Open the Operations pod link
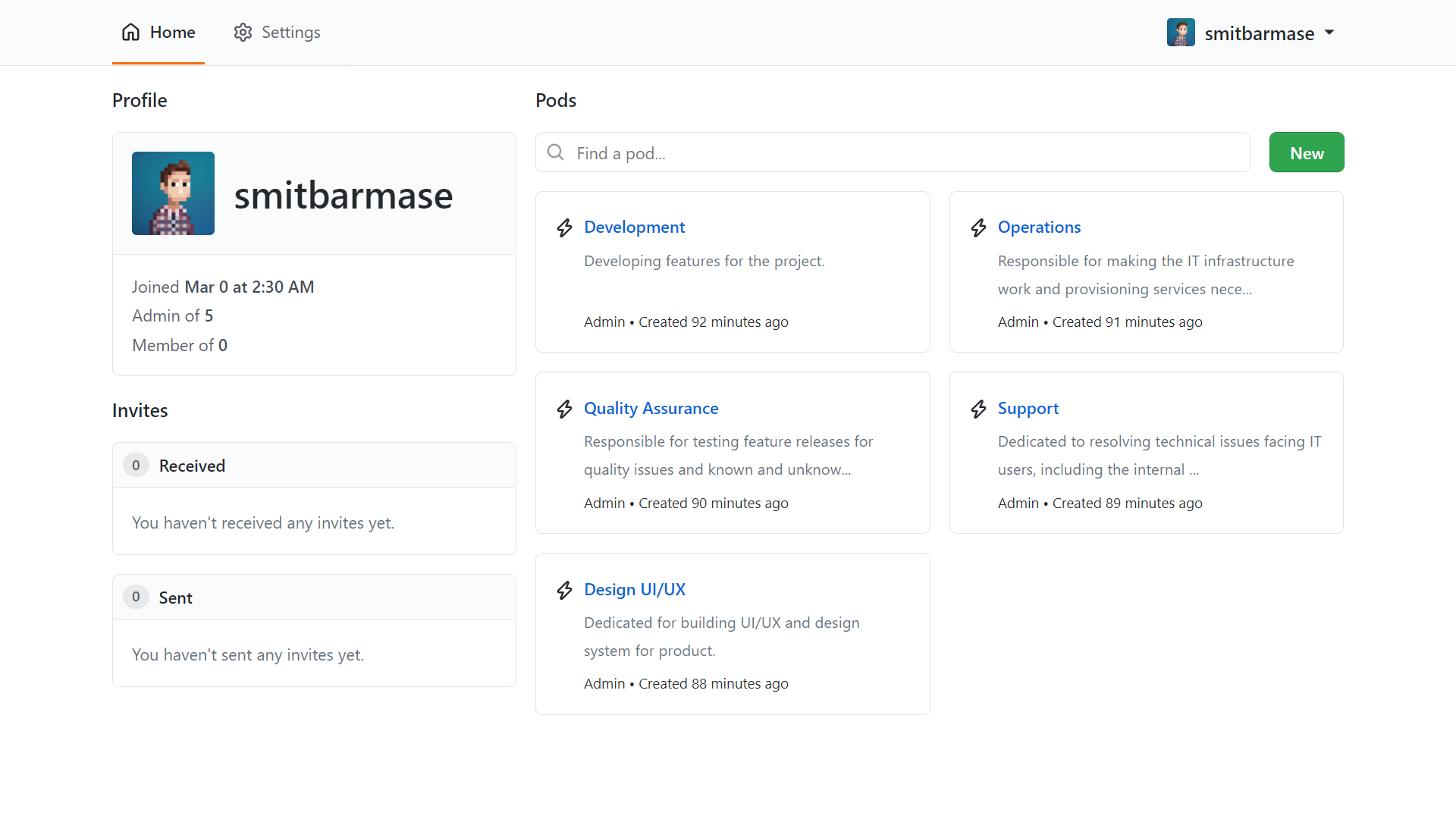1456x819 pixels. (1039, 227)
